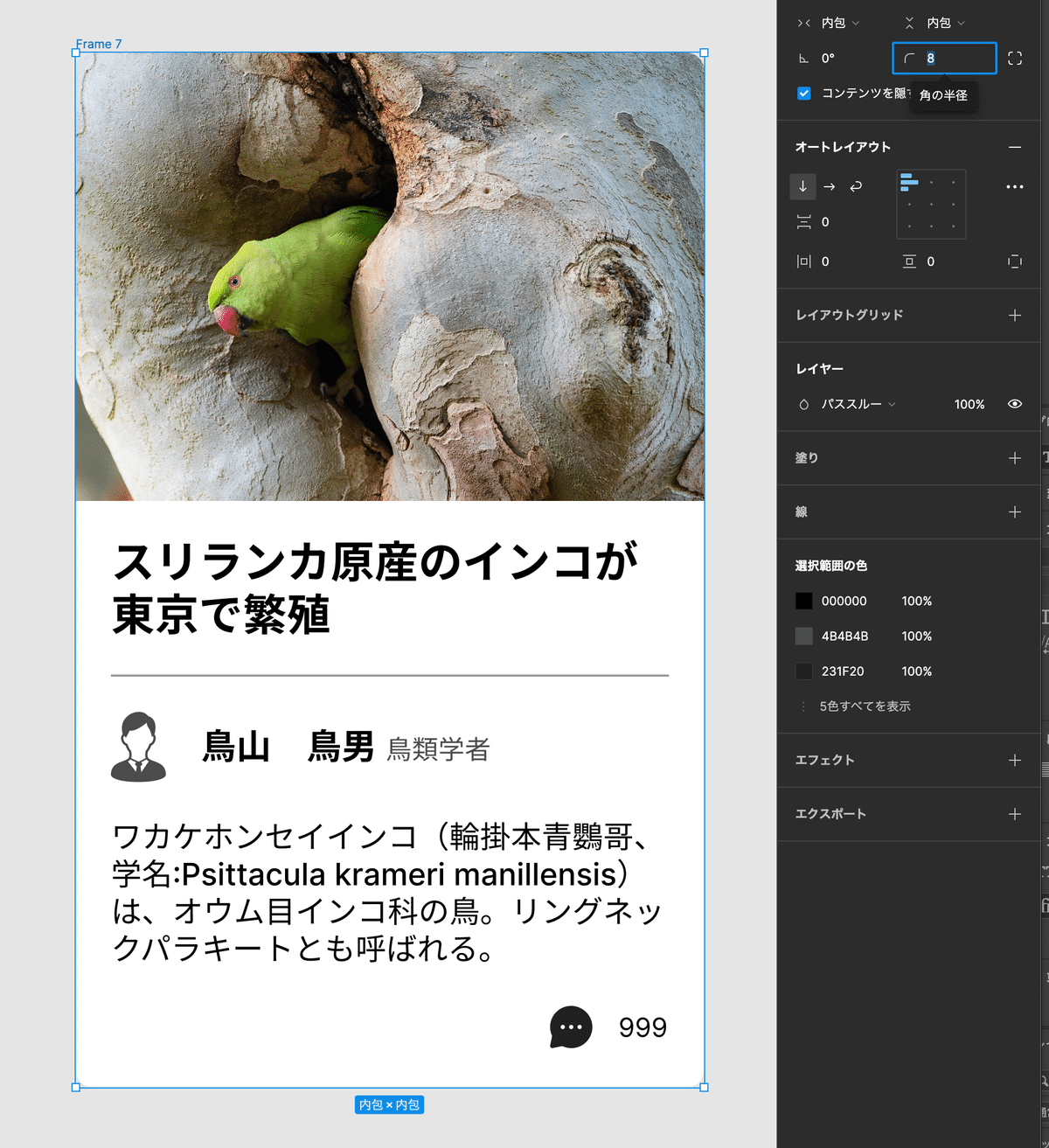
Task: Add an effect with plus icon
Action: coord(1014,760)
